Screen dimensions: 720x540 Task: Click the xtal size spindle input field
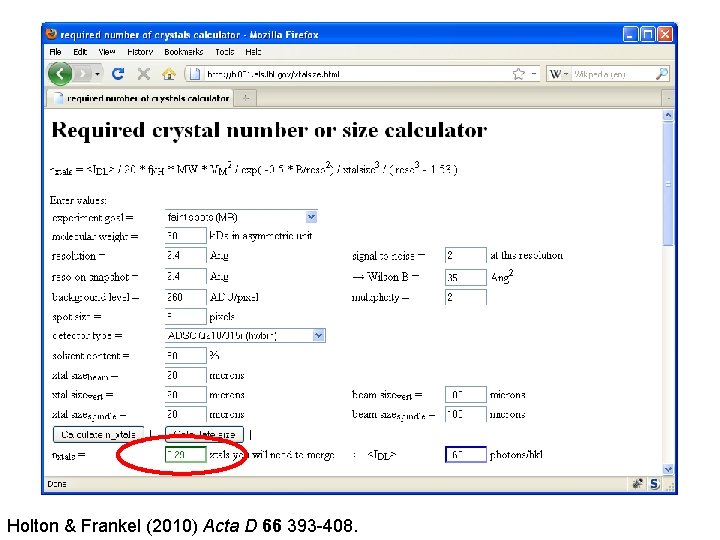pyautogui.click(x=186, y=414)
